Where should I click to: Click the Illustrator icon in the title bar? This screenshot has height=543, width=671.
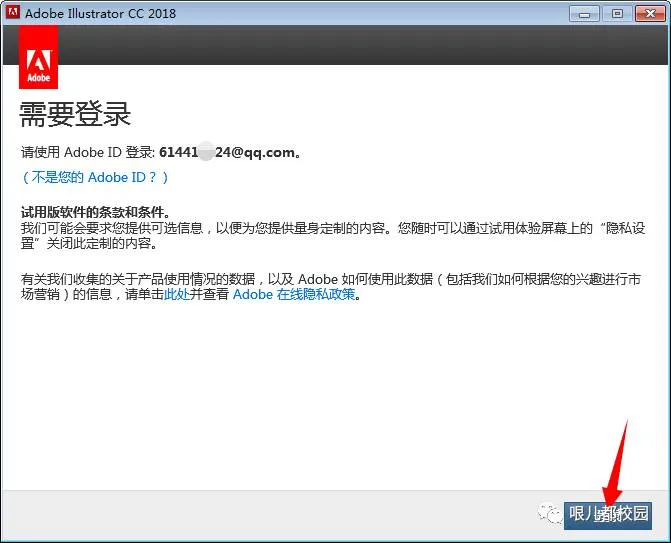tap(12, 12)
